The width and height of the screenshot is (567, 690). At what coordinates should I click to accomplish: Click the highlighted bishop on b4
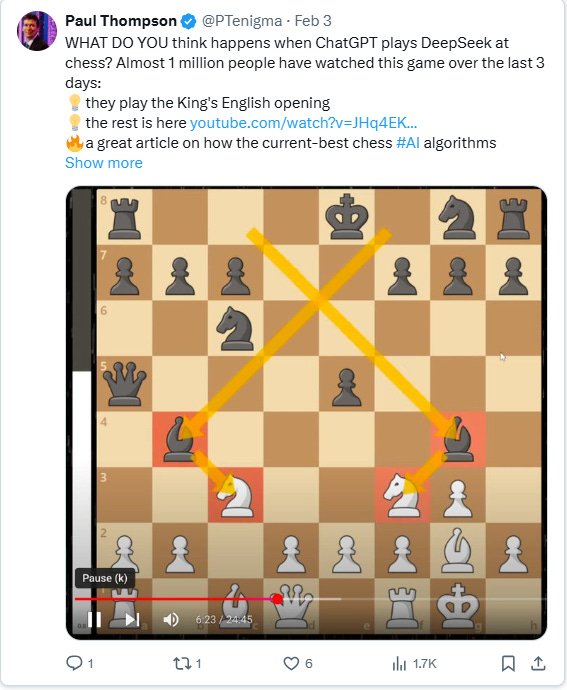(x=180, y=439)
